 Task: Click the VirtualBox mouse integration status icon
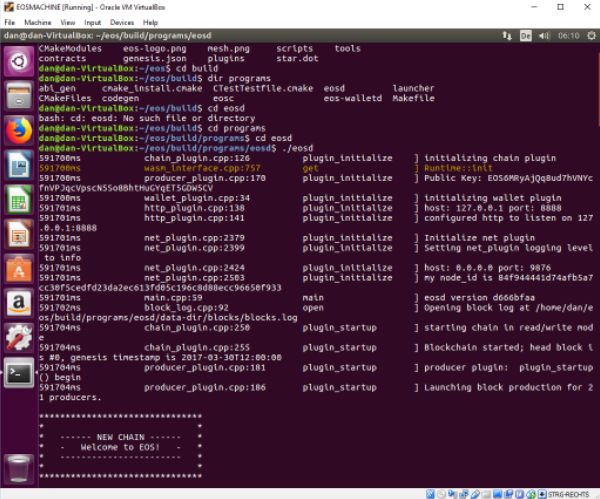click(x=531, y=494)
